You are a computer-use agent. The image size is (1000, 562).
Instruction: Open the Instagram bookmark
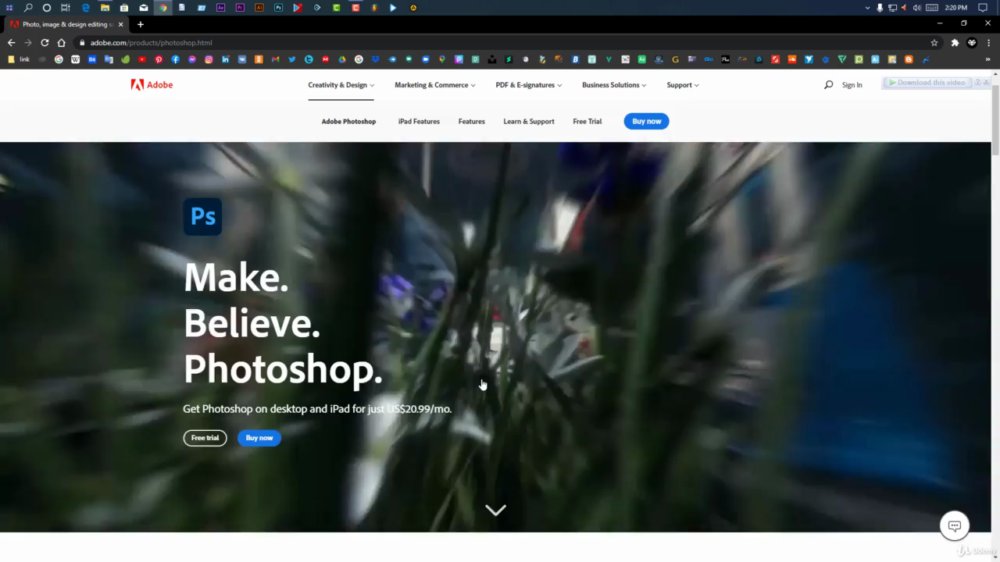coord(209,59)
